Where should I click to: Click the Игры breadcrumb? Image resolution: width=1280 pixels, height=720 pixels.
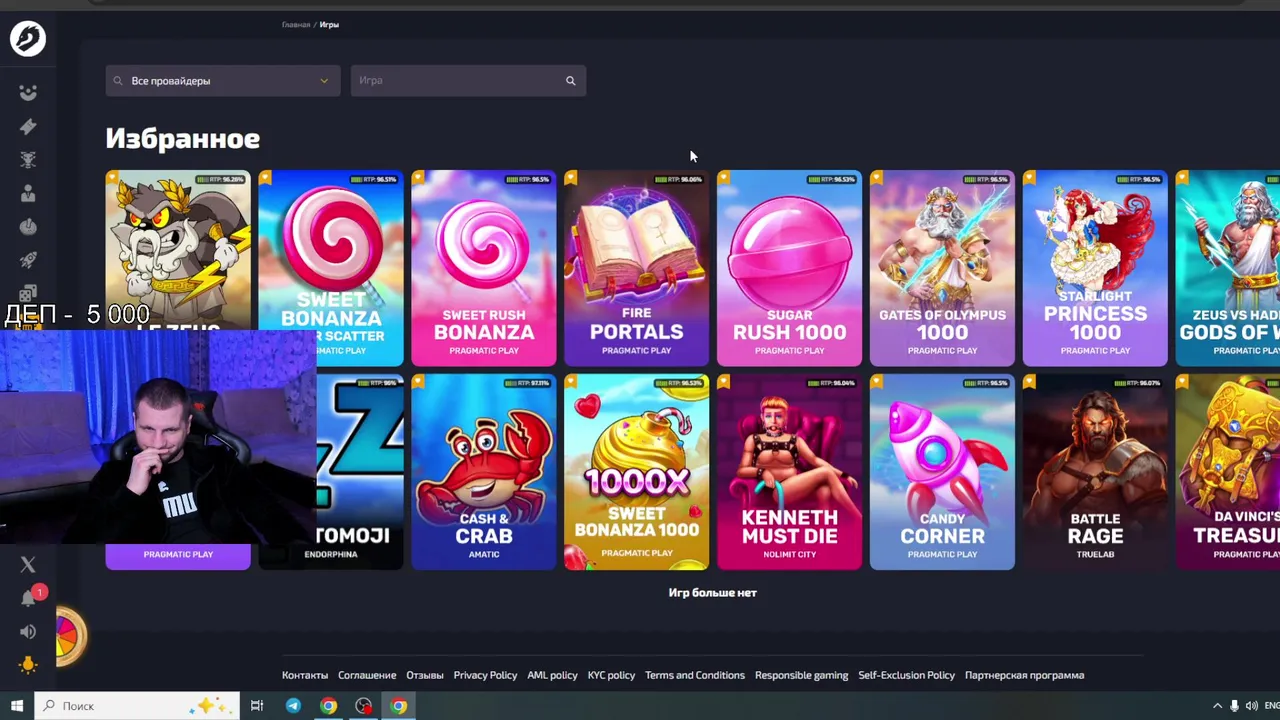click(x=329, y=25)
